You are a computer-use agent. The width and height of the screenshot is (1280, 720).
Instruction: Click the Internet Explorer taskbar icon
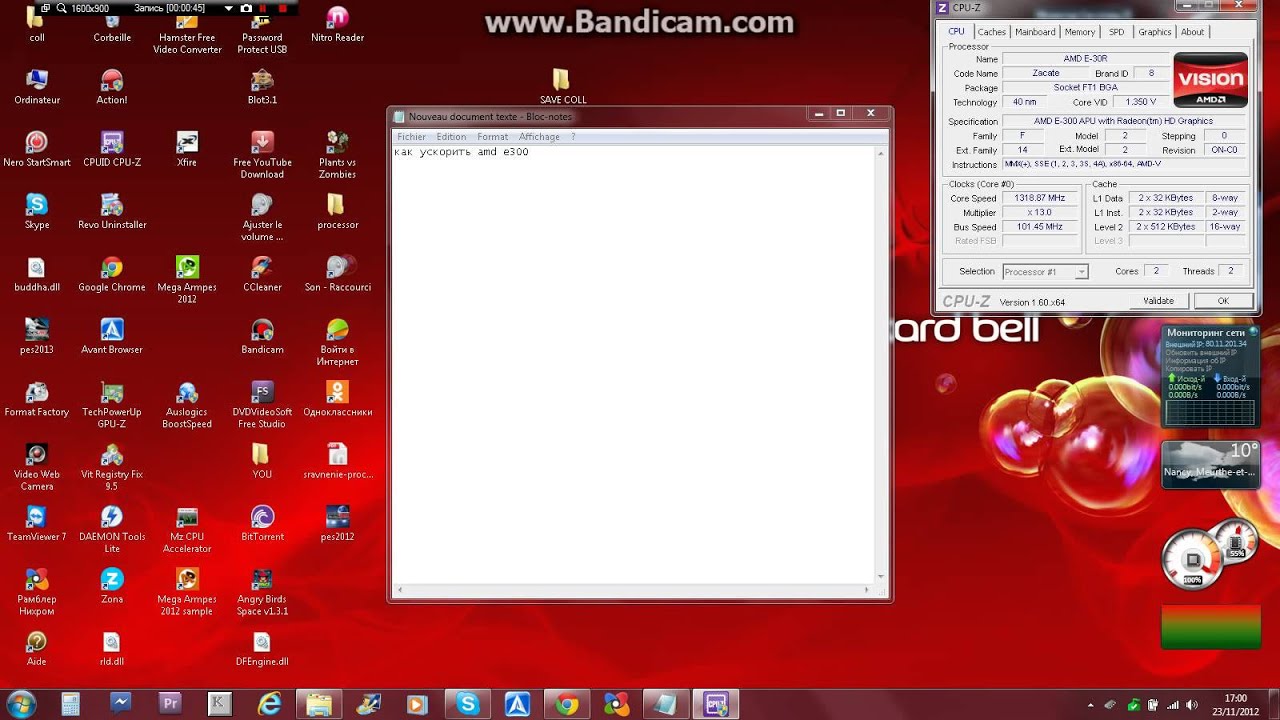269,704
